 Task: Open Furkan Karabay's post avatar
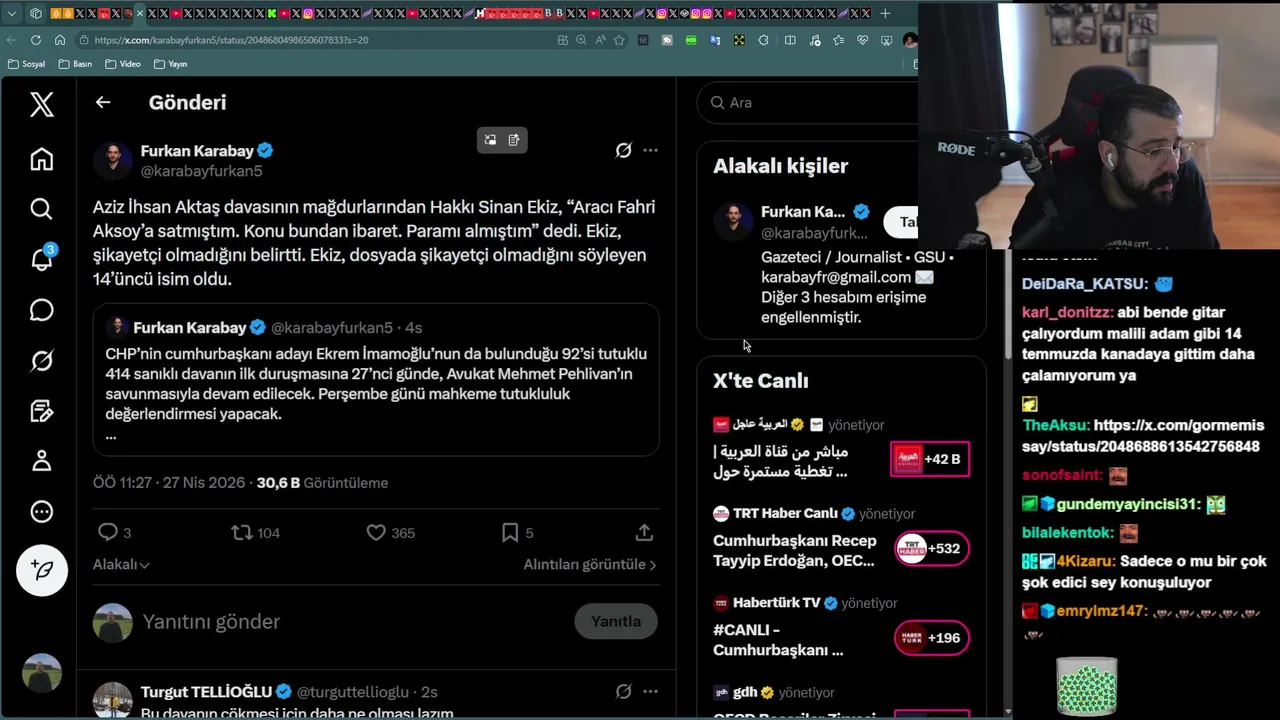pyautogui.click(x=113, y=160)
